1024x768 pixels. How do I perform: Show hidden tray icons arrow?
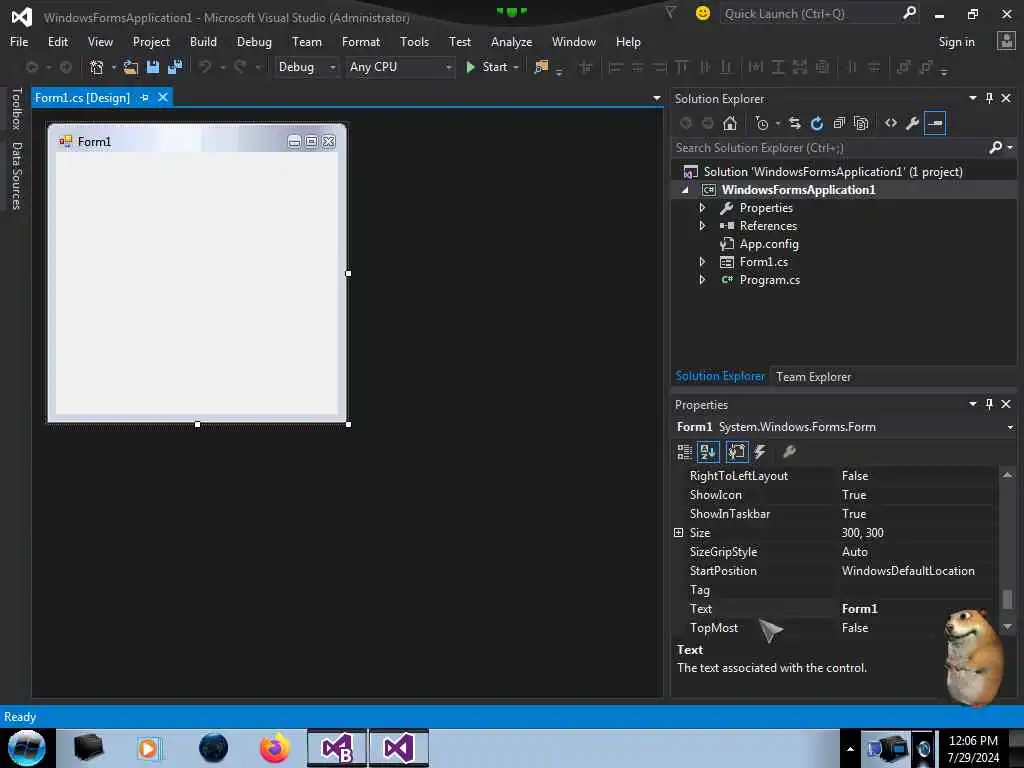coord(850,749)
